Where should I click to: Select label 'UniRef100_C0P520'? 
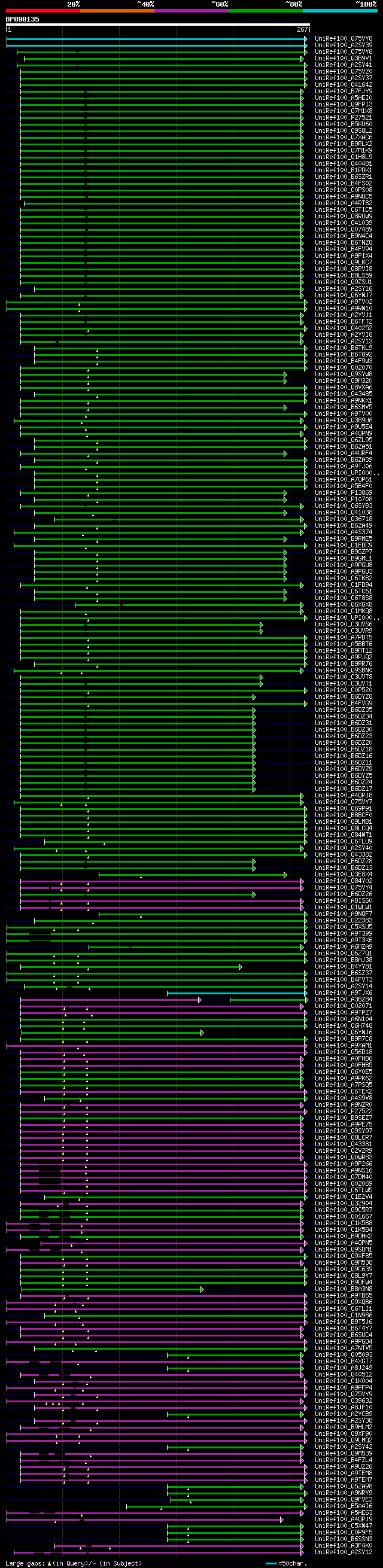(x=344, y=690)
